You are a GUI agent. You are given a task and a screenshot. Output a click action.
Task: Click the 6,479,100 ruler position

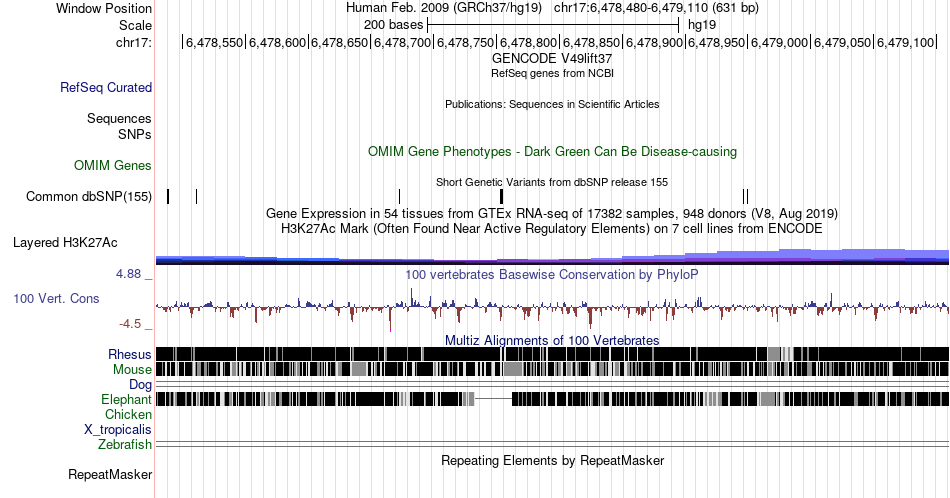905,42
